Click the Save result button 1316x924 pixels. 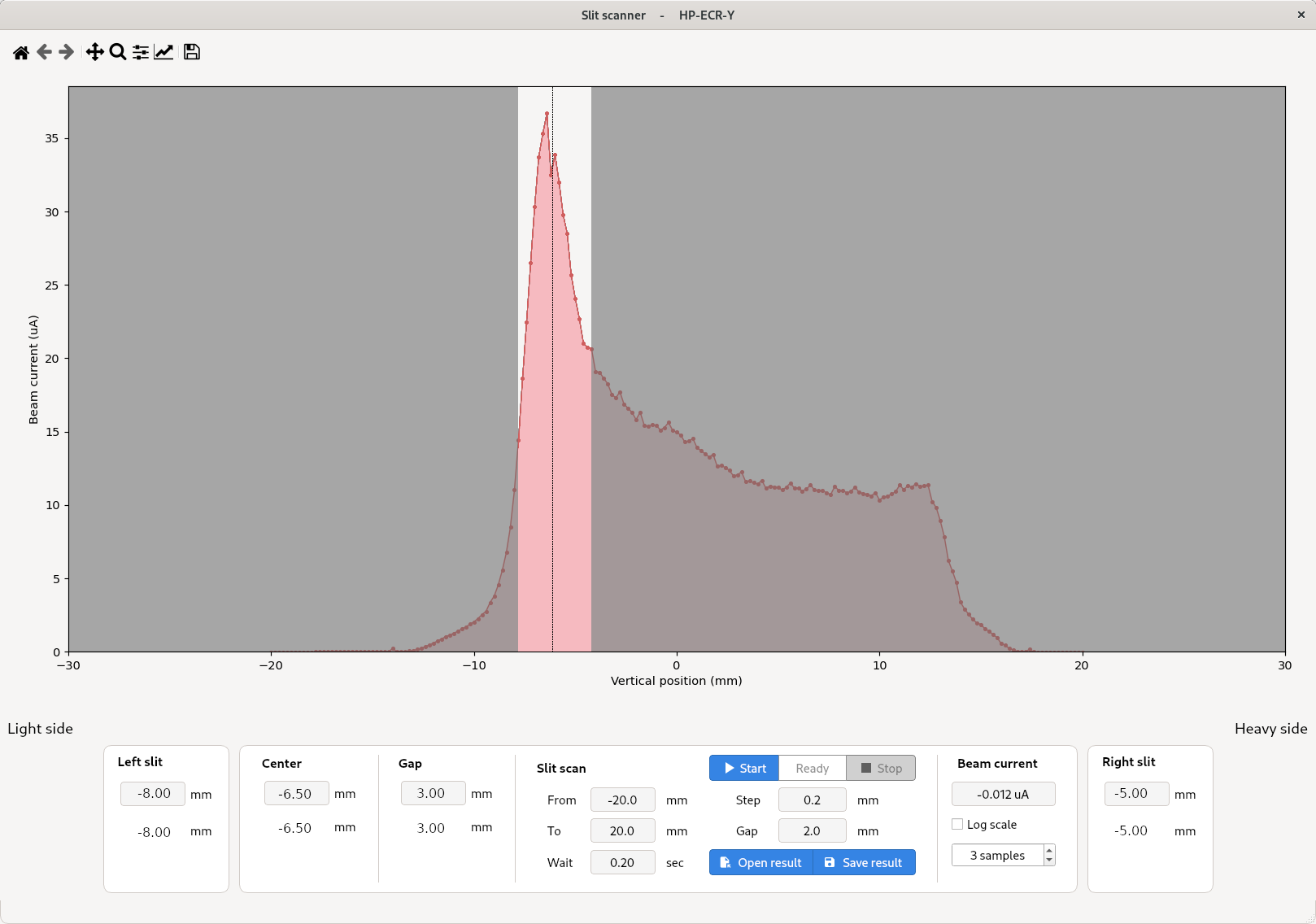point(864,862)
